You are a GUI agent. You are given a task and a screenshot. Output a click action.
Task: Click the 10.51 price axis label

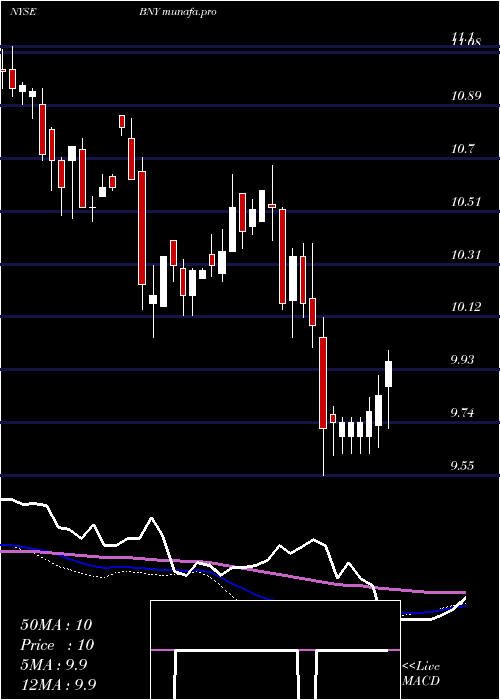point(466,202)
